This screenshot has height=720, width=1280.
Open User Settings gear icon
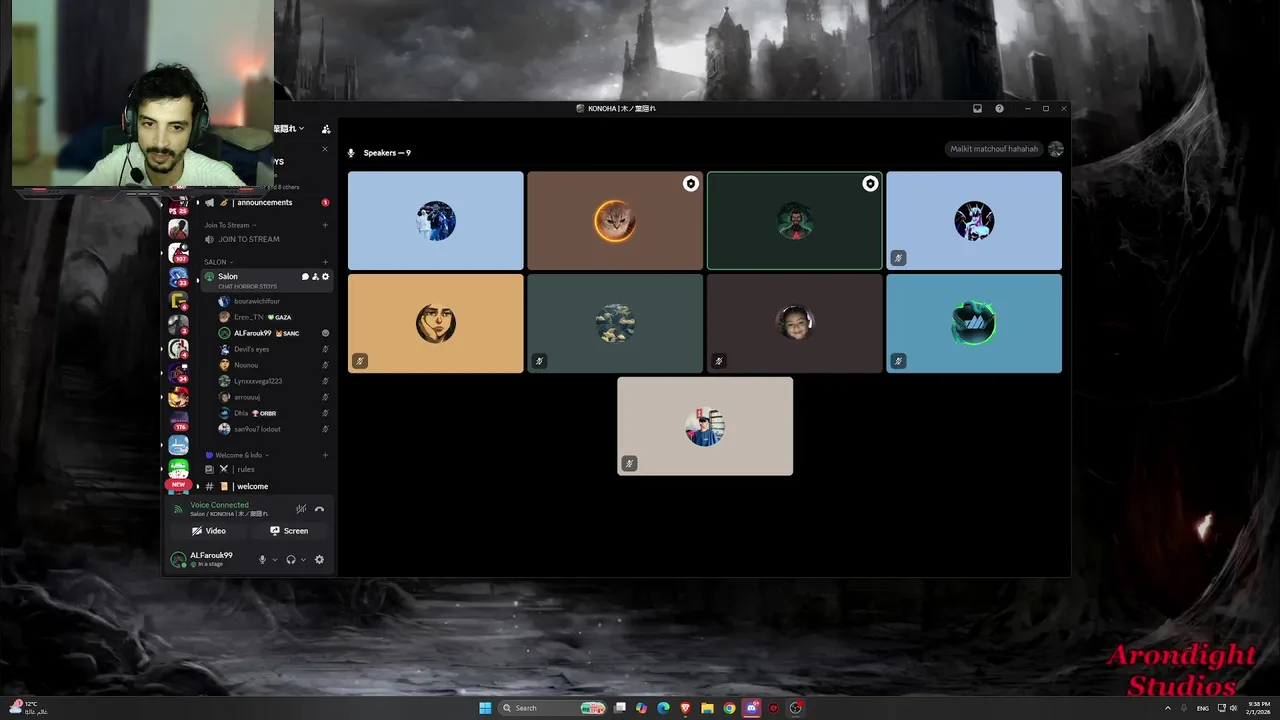pyautogui.click(x=319, y=559)
